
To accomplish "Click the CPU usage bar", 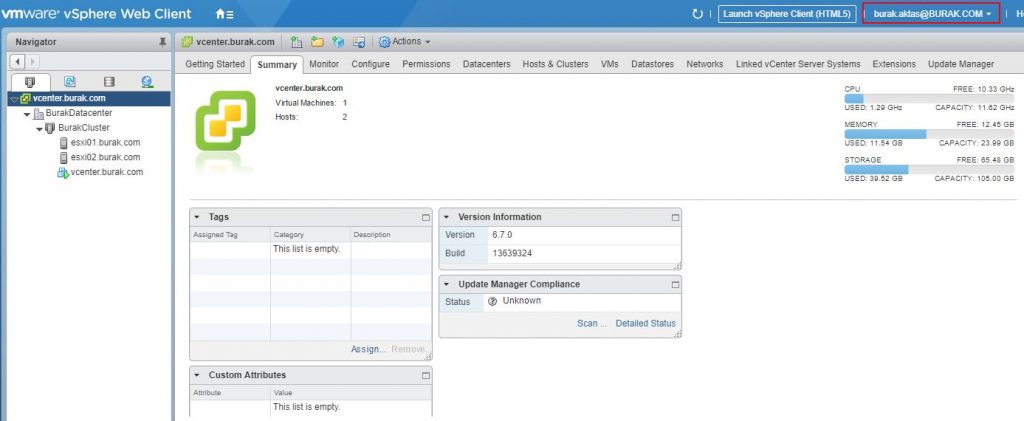I will 929,98.
